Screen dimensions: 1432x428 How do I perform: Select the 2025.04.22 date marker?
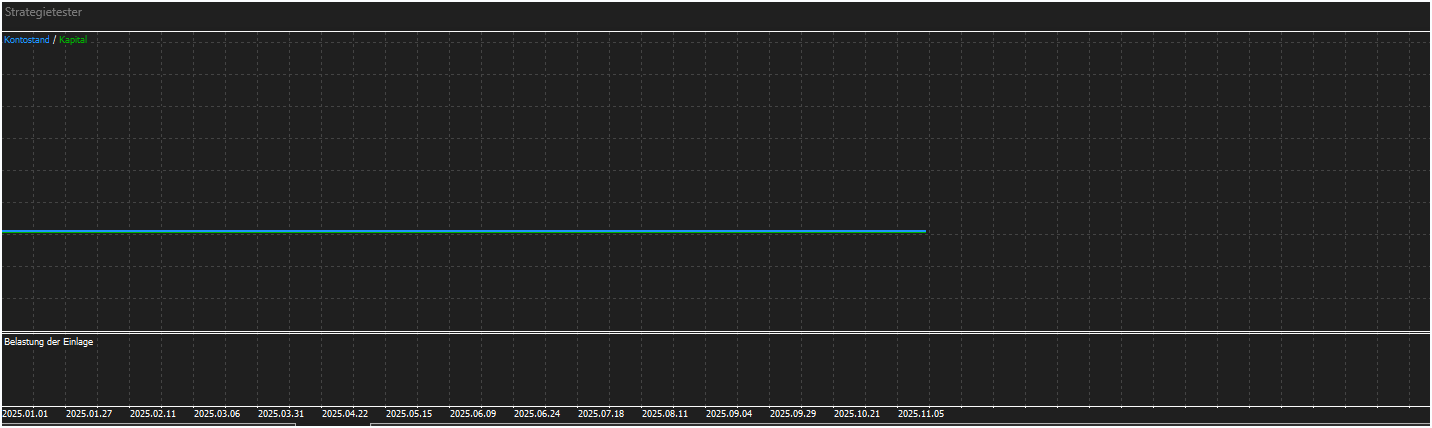345,413
